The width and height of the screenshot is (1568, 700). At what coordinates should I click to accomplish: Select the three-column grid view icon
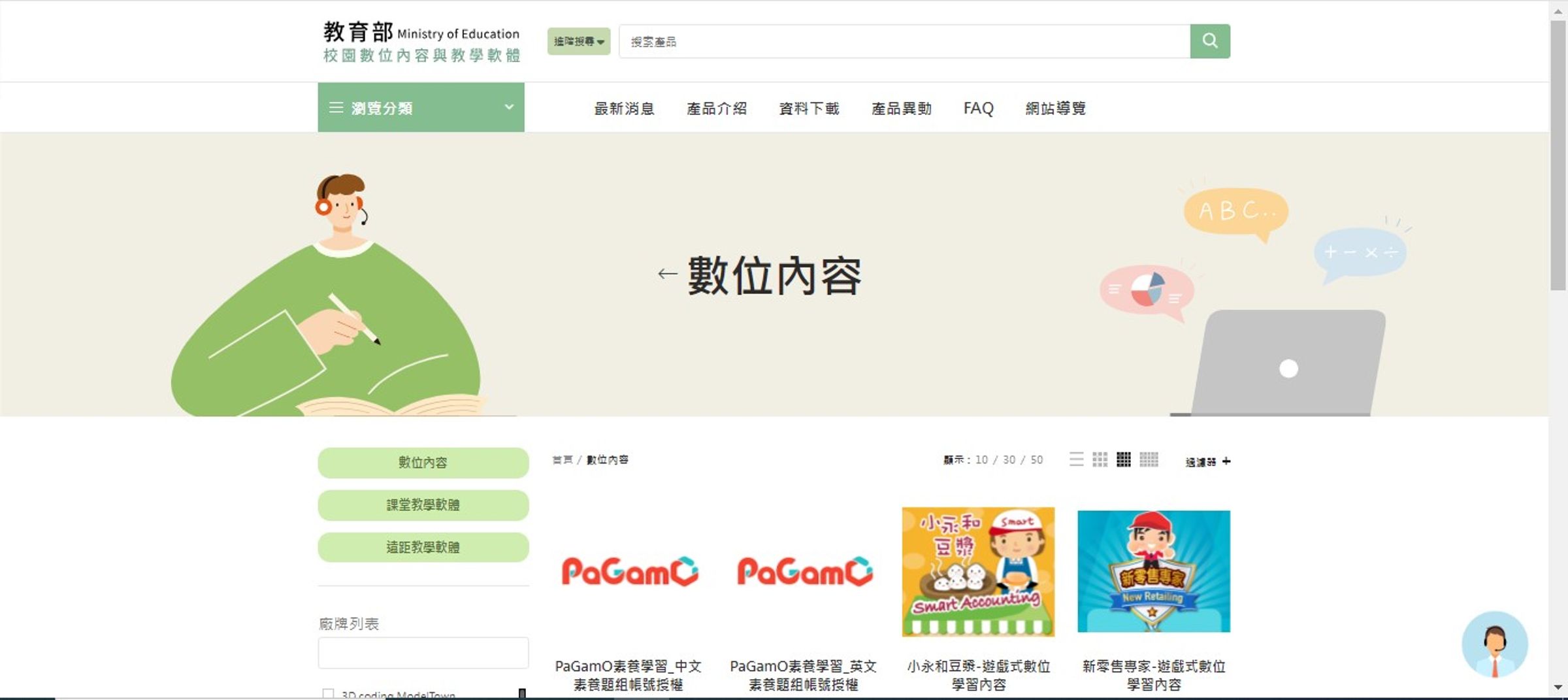(x=1100, y=459)
